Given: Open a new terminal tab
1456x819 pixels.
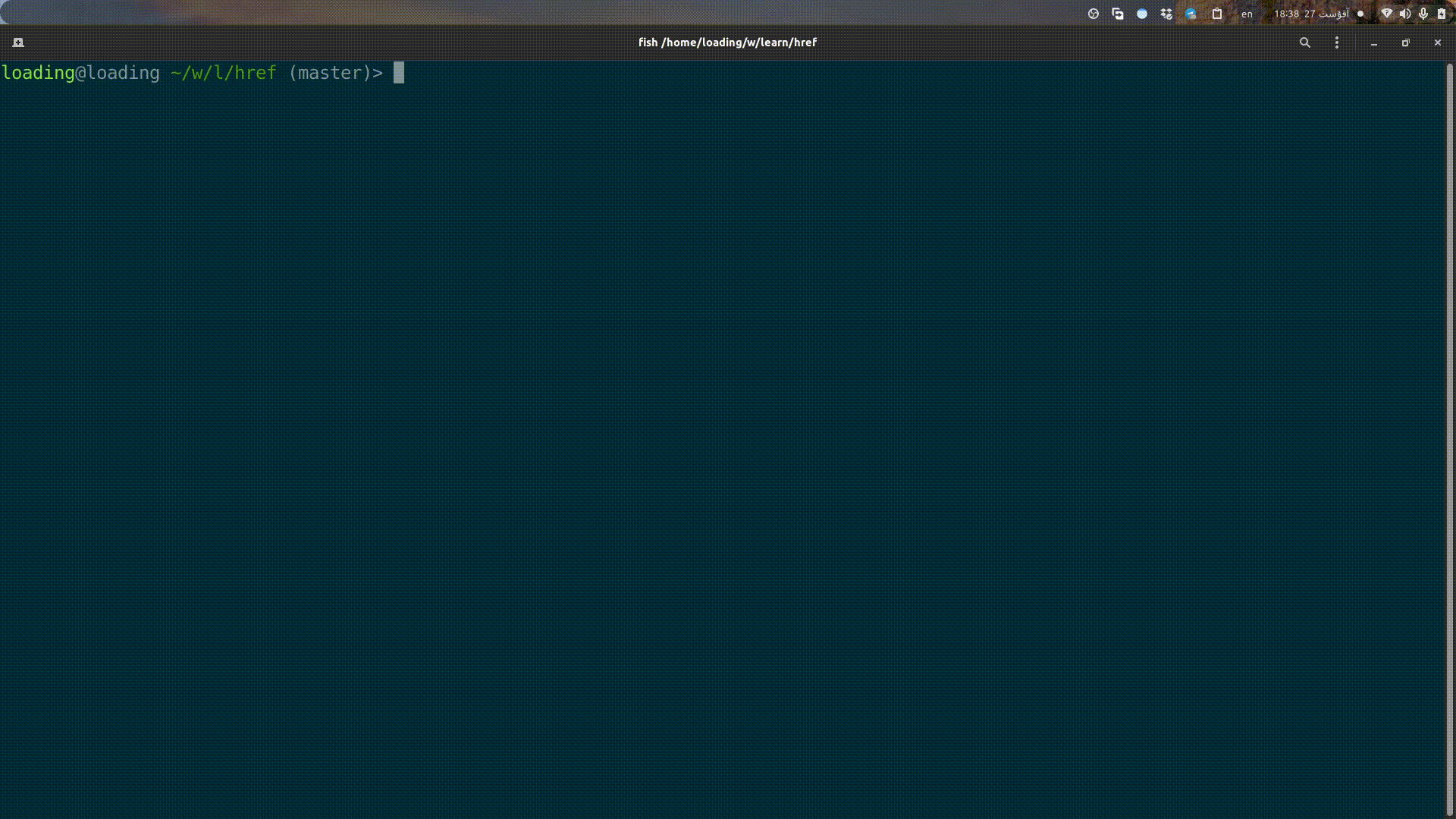Looking at the screenshot, I should pyautogui.click(x=18, y=42).
